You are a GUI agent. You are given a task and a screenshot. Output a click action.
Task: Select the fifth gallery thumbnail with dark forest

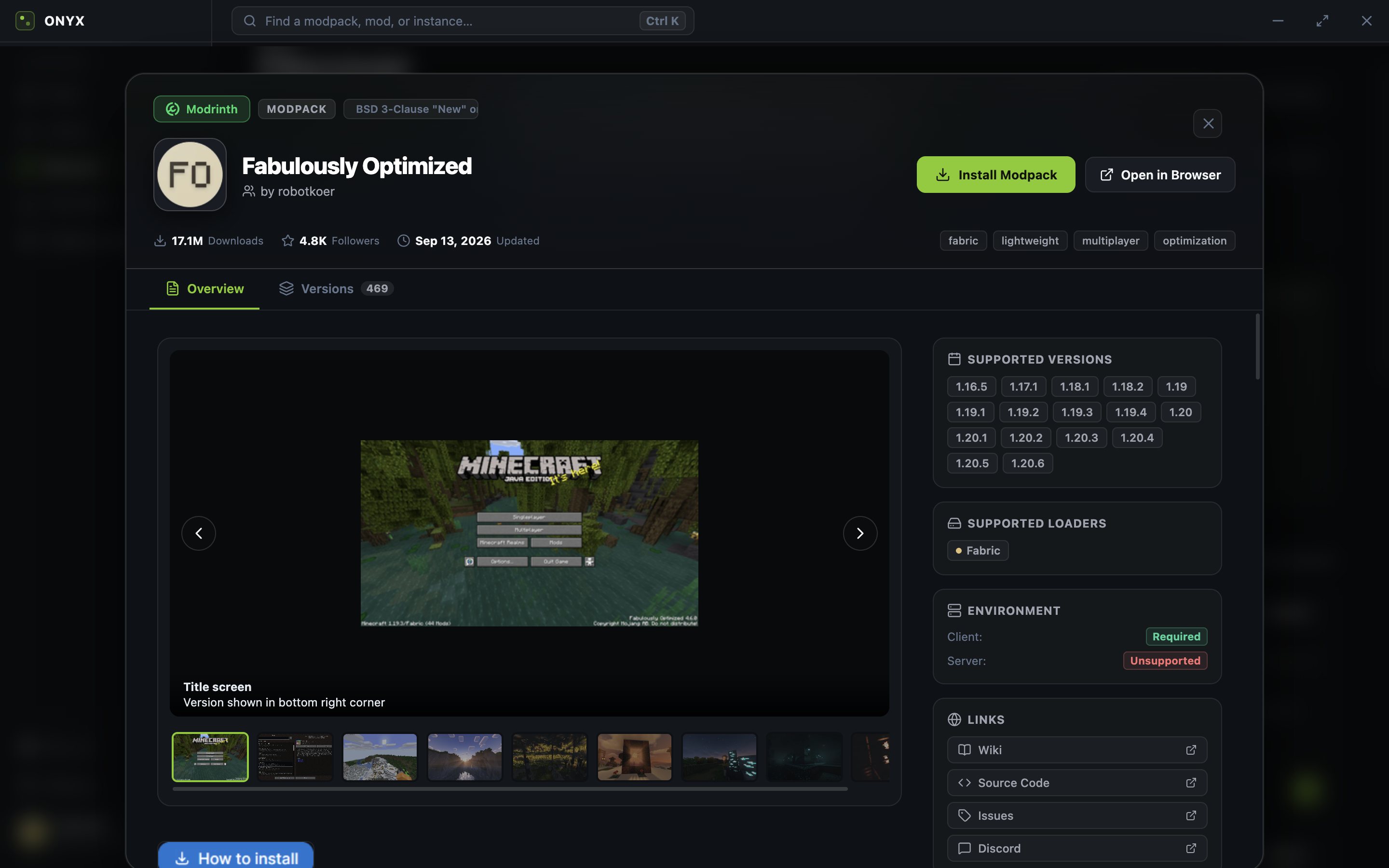550,757
